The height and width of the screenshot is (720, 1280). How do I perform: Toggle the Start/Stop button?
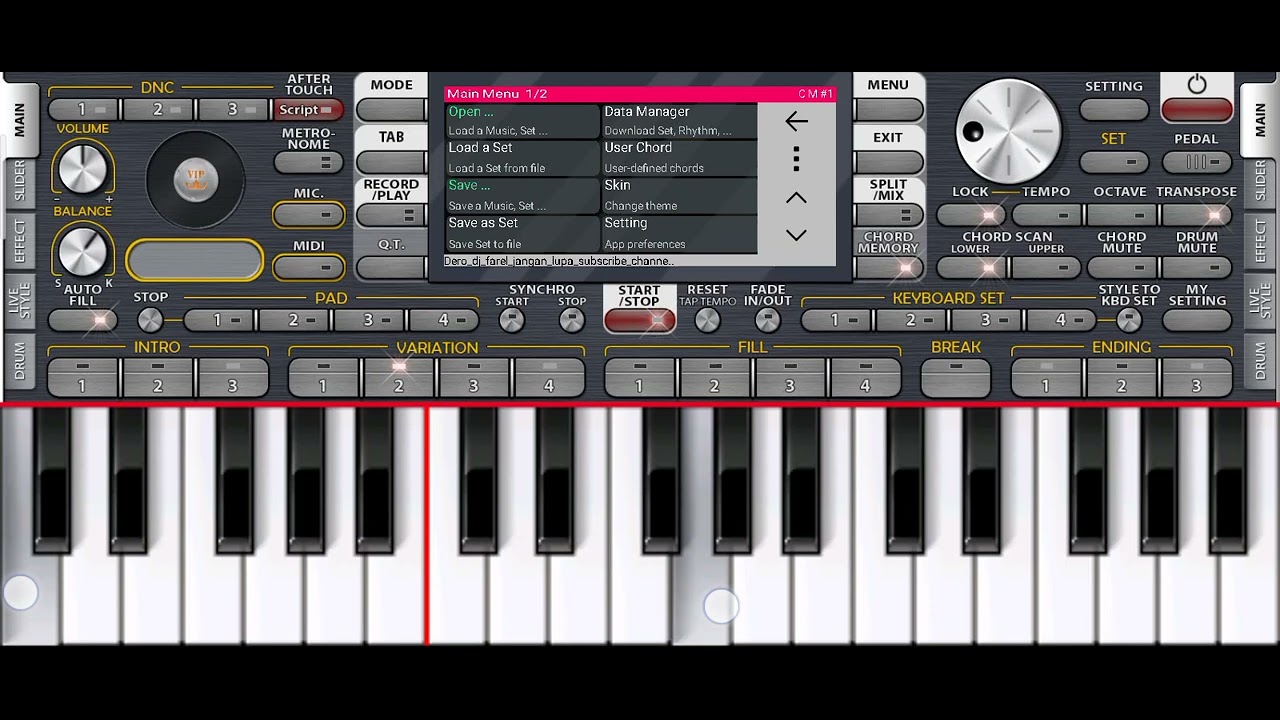tap(639, 320)
